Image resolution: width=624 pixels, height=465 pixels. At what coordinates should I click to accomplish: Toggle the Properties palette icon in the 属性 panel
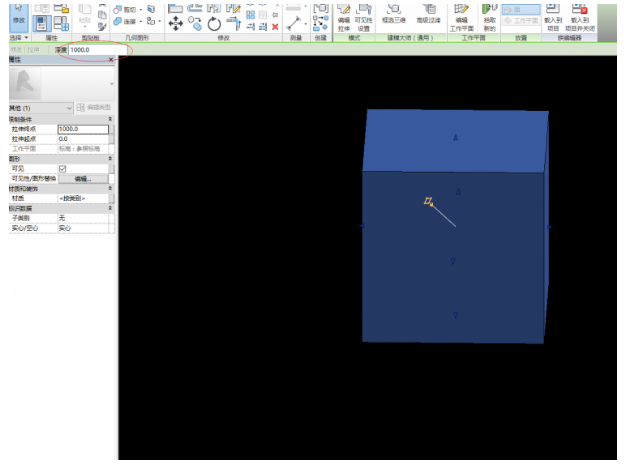[x=41, y=23]
